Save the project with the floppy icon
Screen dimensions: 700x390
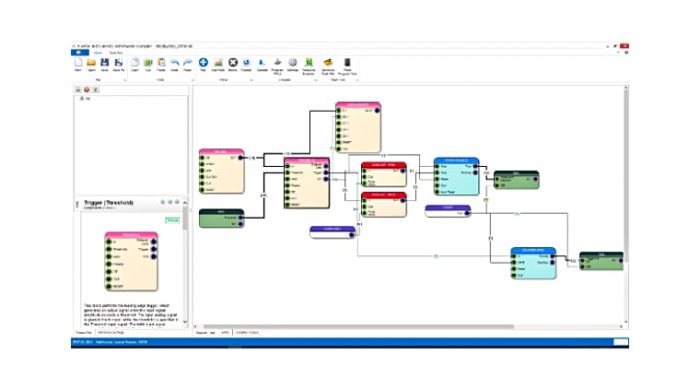pyautogui.click(x=104, y=62)
